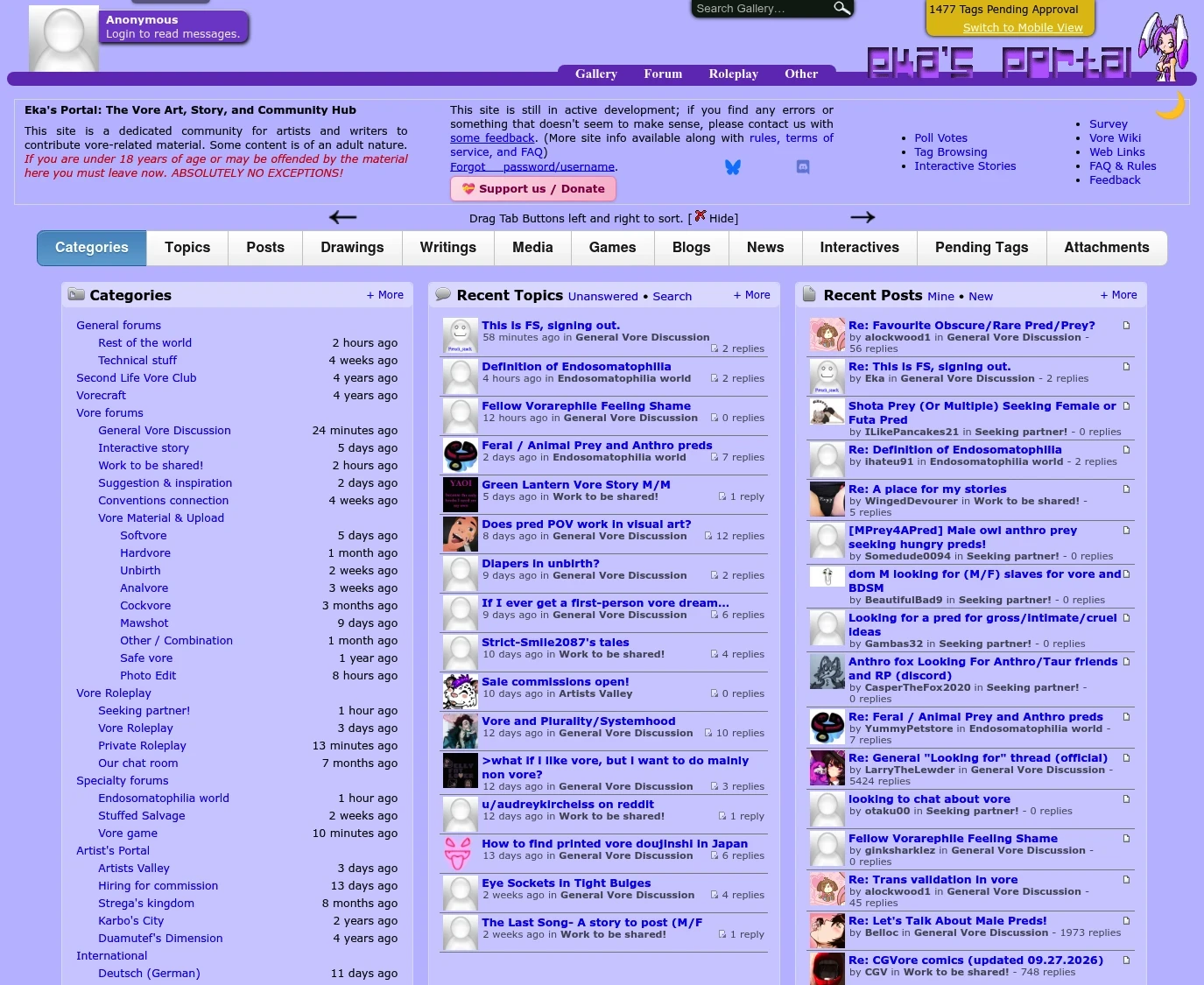Switch to the Blogs tab
The image size is (1204, 985).
692,248
